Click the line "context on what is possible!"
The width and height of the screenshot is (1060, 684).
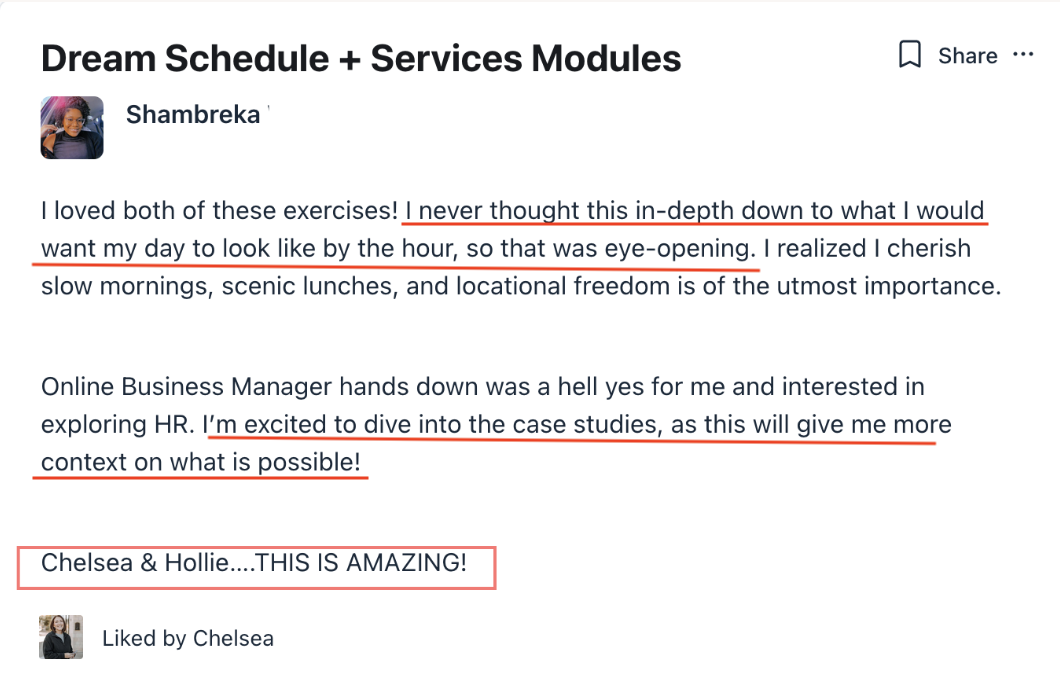point(200,462)
